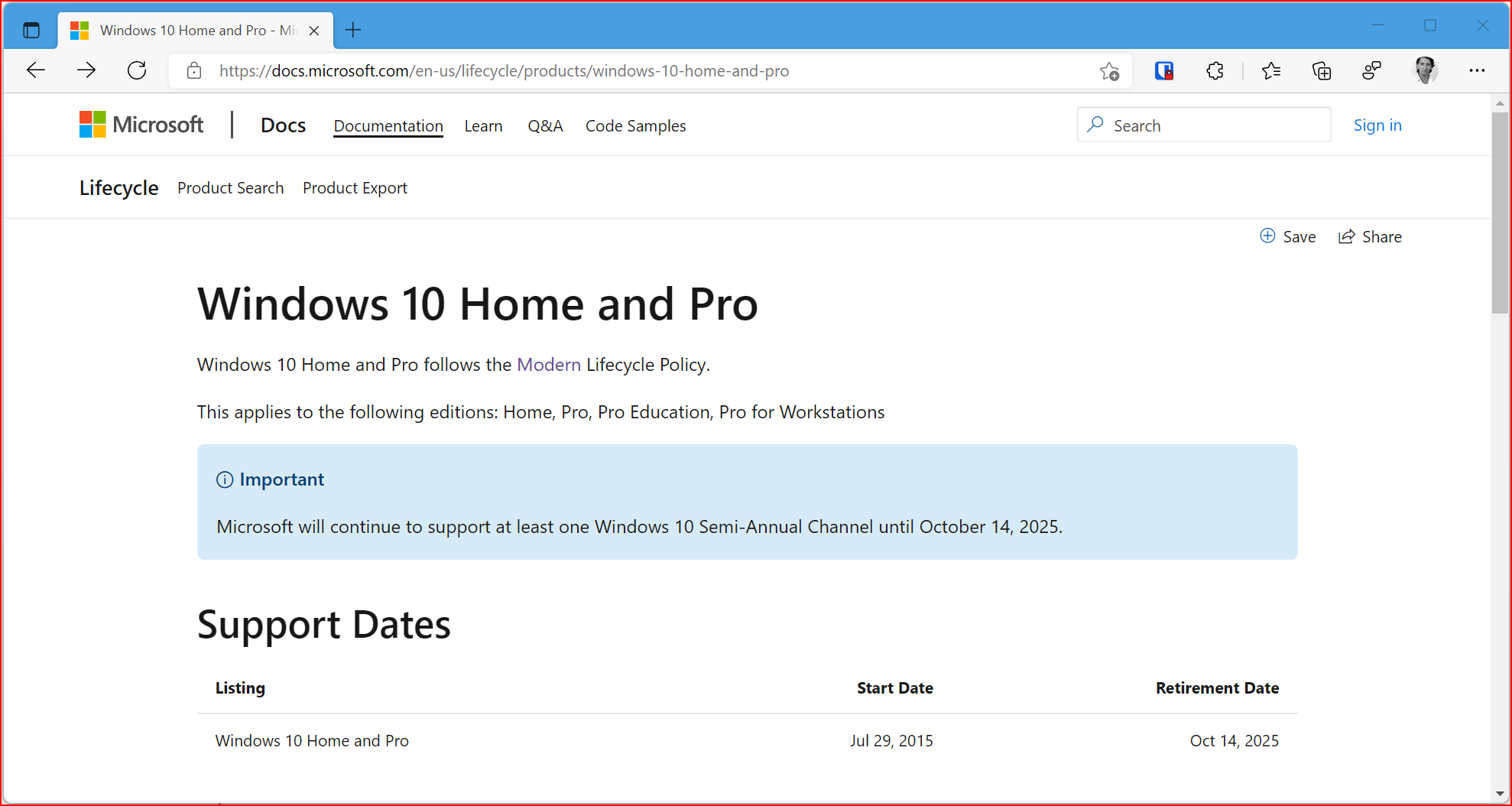1512x806 pixels.
Task: Click the 'Retirement Date' column header
Action: (x=1217, y=688)
